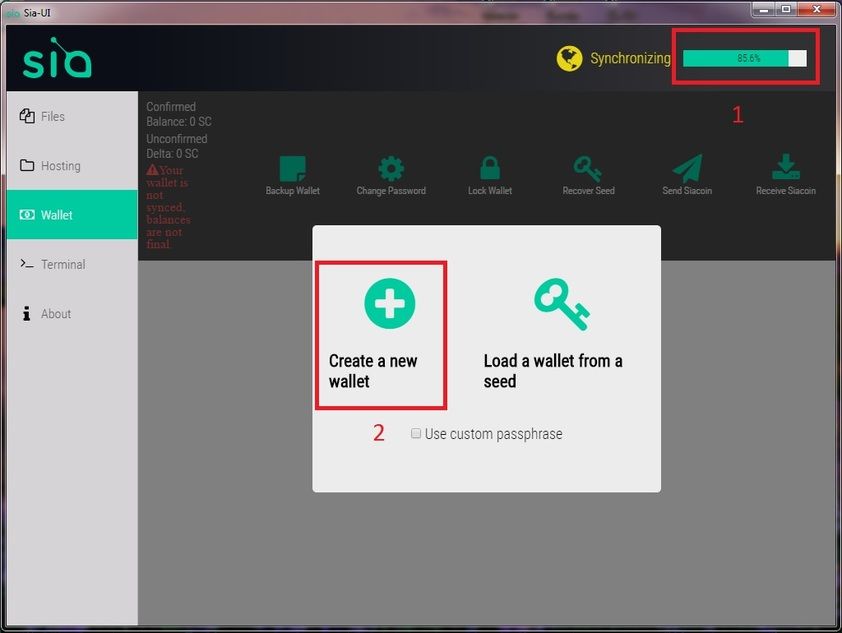Click the Receive Siacoin download icon
This screenshot has width=842, height=633.
786,167
